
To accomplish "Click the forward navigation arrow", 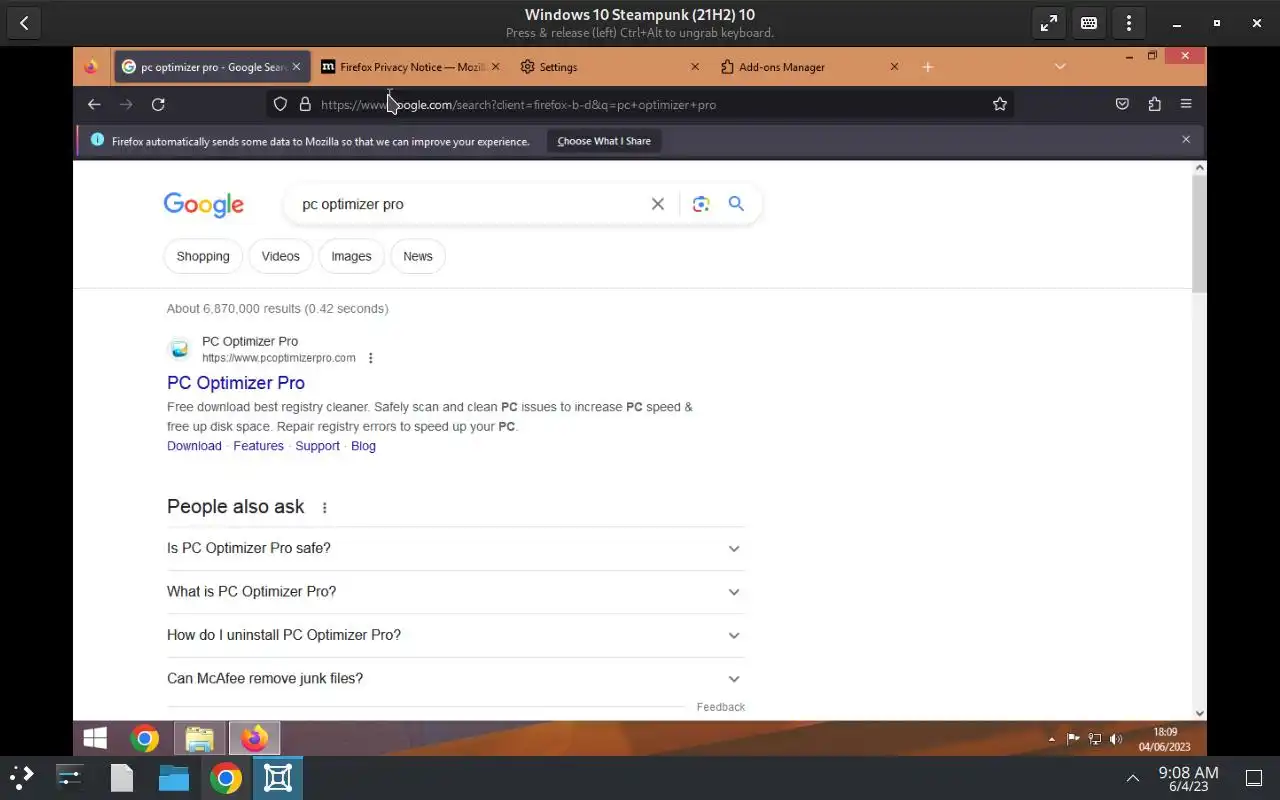I will coord(126,104).
